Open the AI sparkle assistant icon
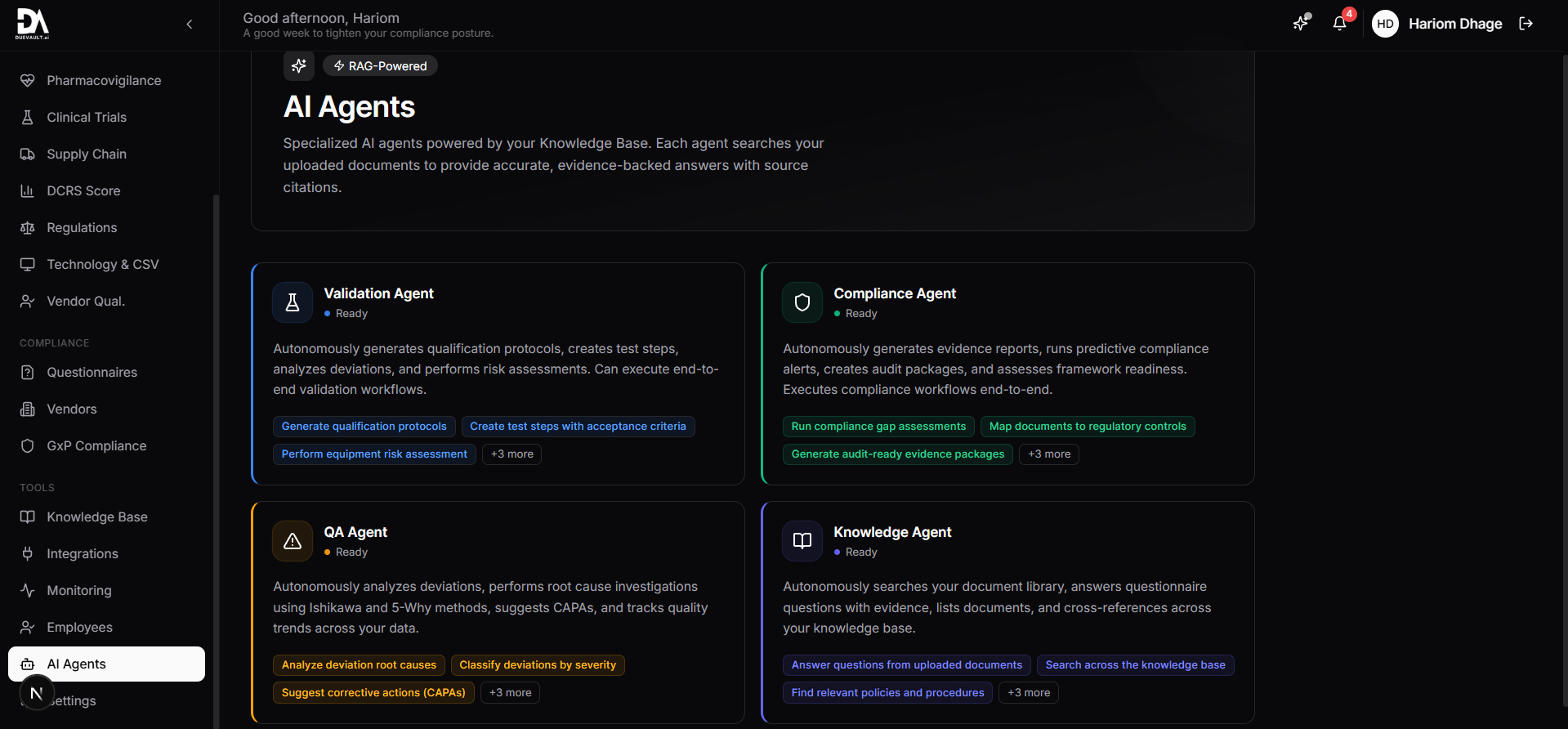The height and width of the screenshot is (729, 1568). [1301, 23]
